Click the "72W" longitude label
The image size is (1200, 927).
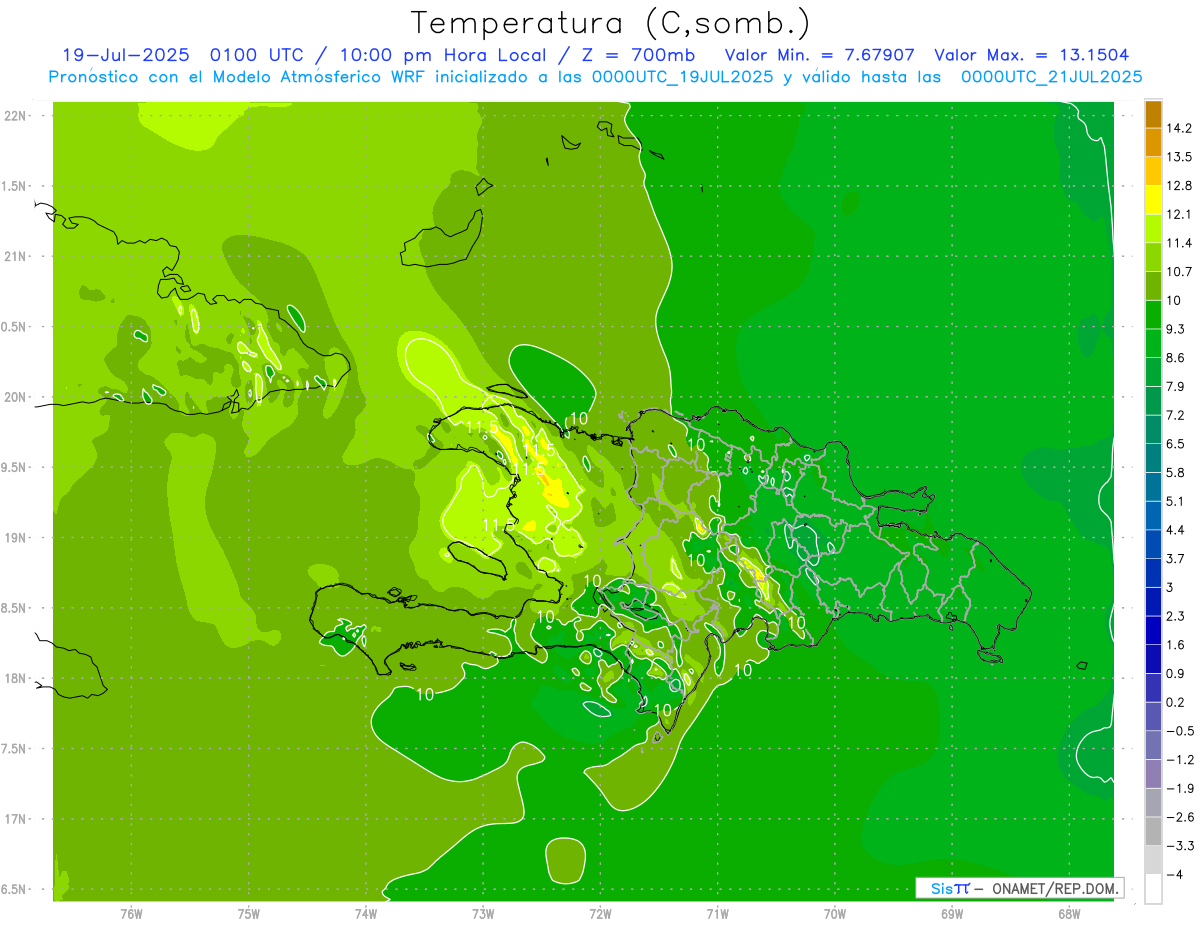point(601,914)
